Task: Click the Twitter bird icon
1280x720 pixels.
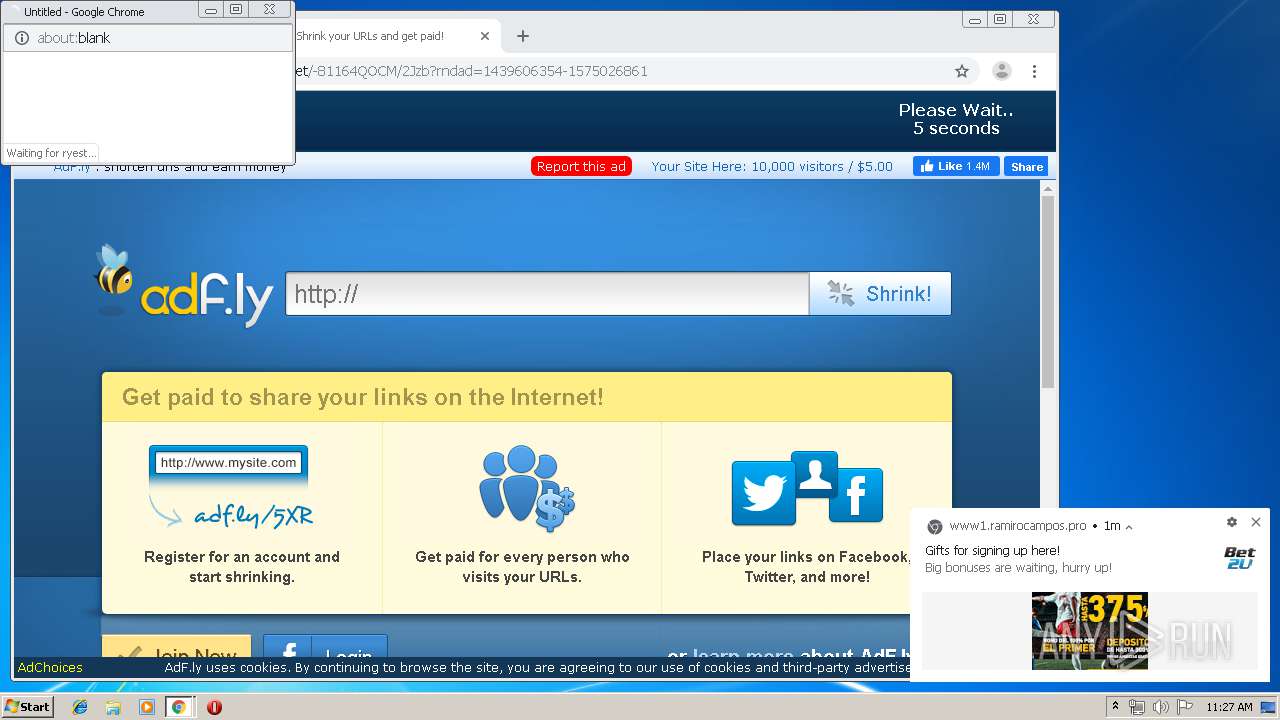Action: click(763, 493)
